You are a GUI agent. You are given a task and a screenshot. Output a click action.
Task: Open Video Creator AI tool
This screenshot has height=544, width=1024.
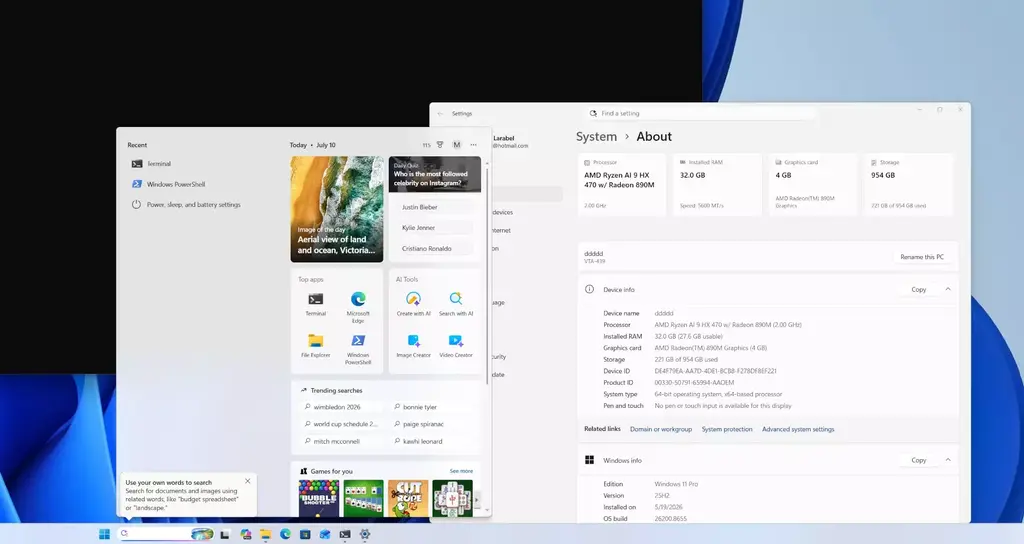(456, 346)
